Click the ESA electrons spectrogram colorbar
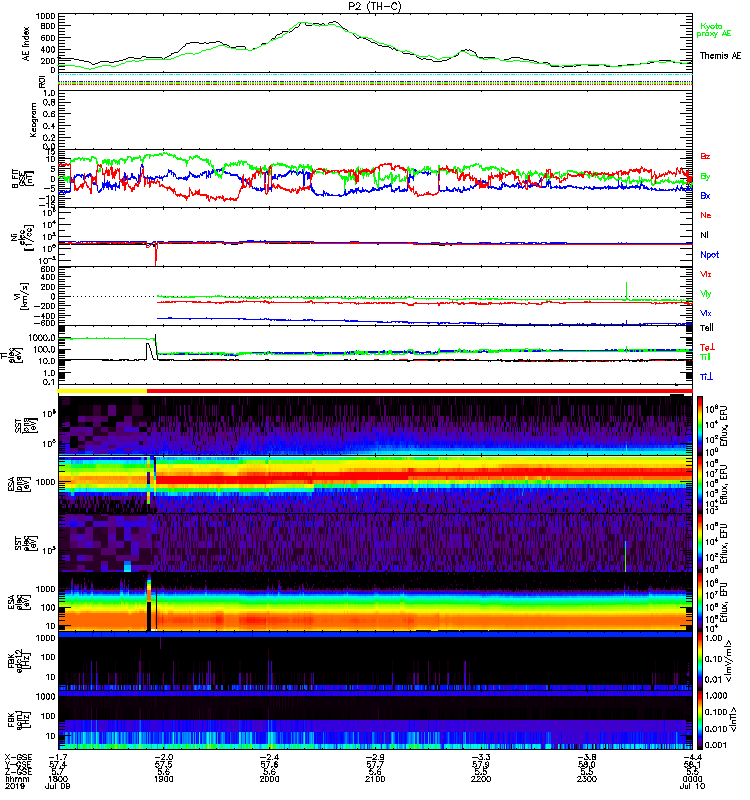The image size is (750, 800). [700, 602]
